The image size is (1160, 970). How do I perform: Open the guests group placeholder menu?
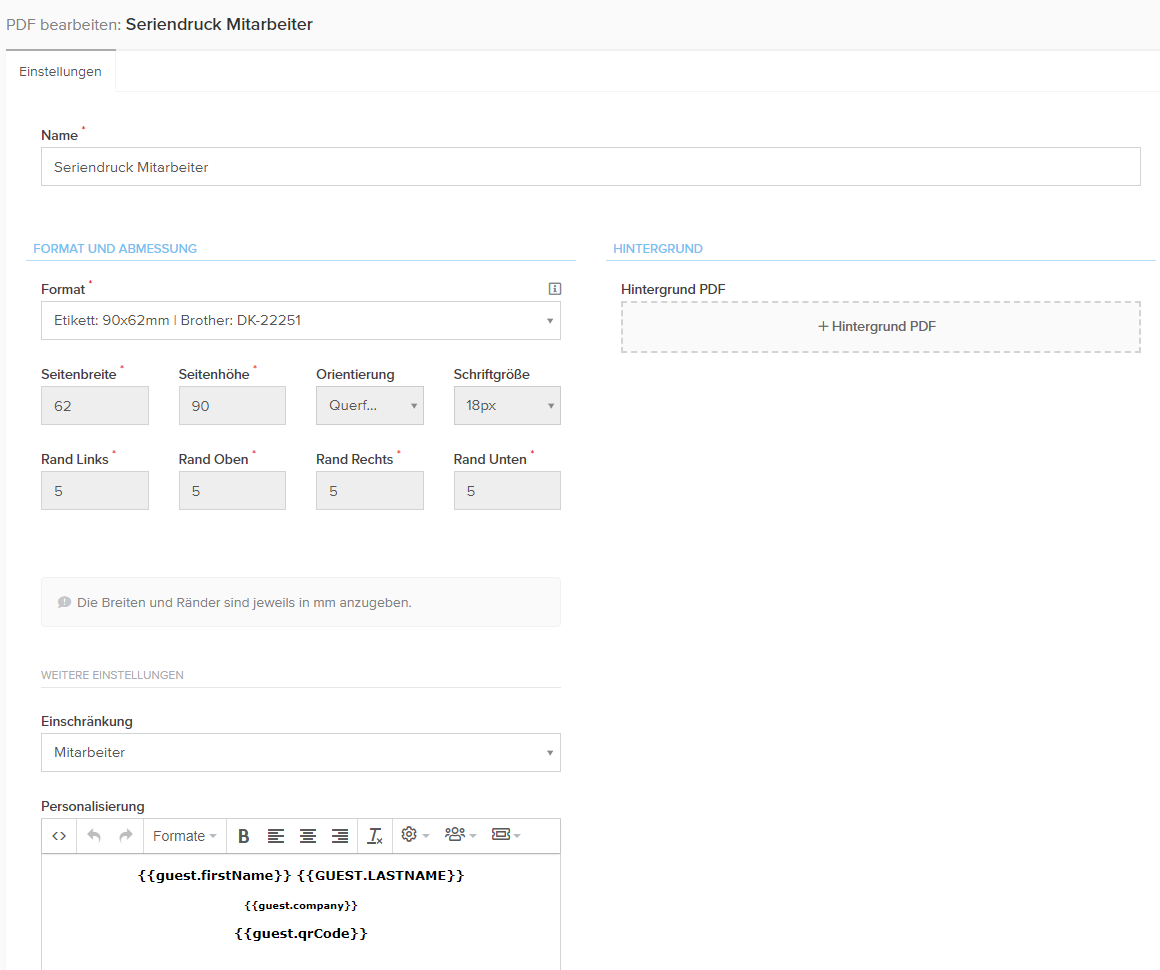[x=461, y=835]
